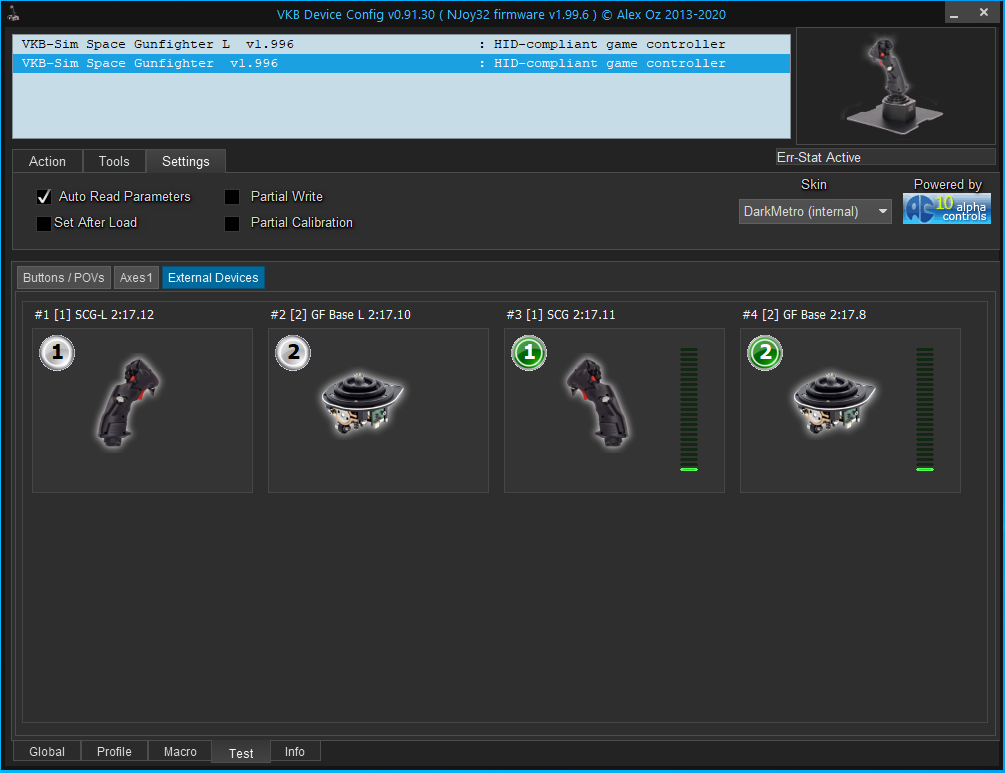Uncheck Auto Read Parameters

click(44, 197)
